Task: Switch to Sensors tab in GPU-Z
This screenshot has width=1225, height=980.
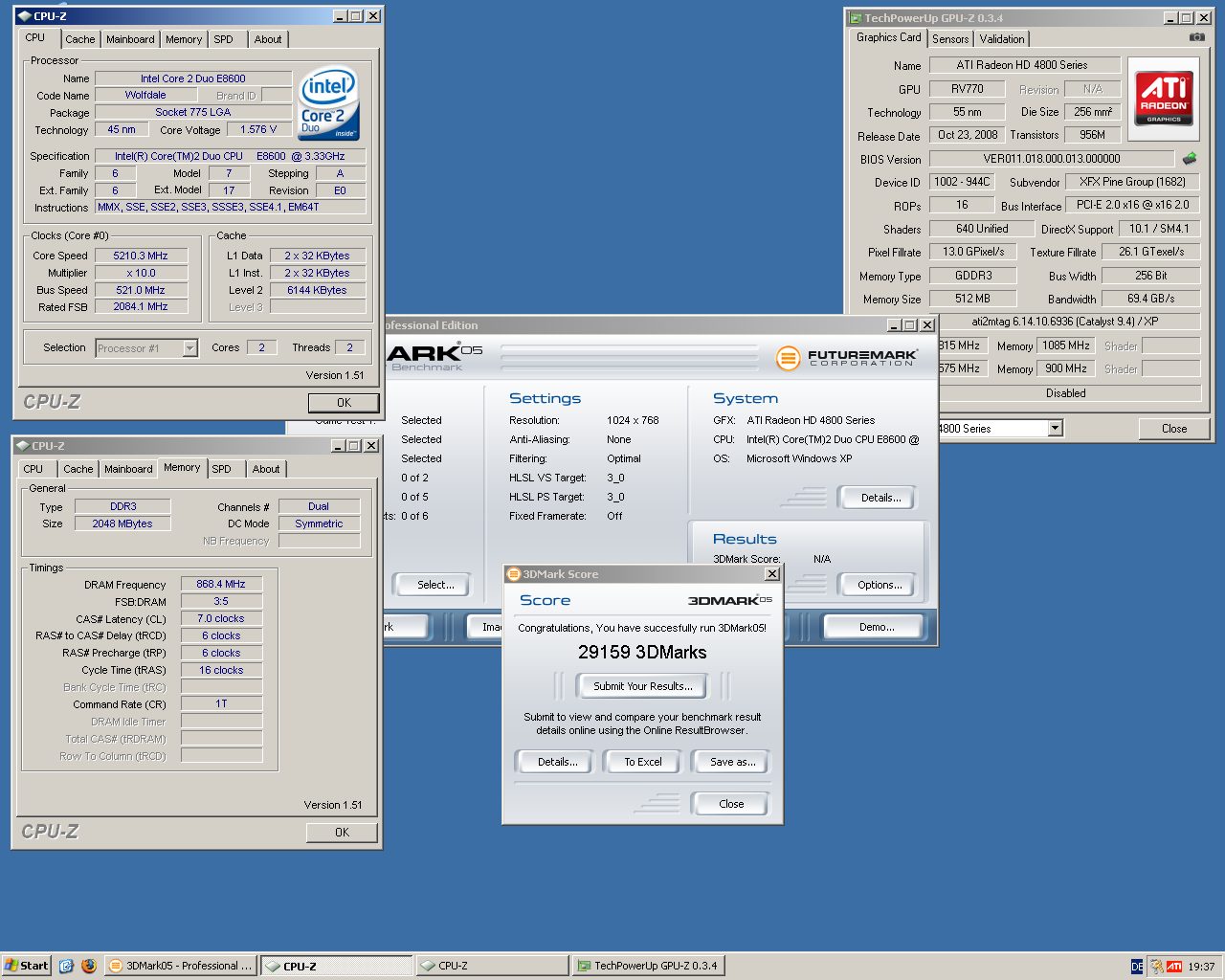Action: click(x=950, y=39)
